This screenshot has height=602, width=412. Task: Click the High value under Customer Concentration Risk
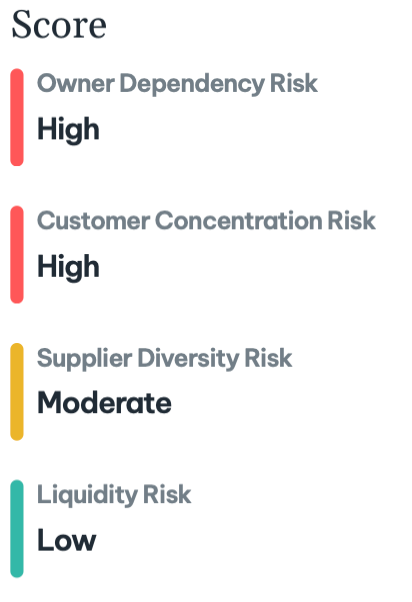pyautogui.click(x=68, y=268)
